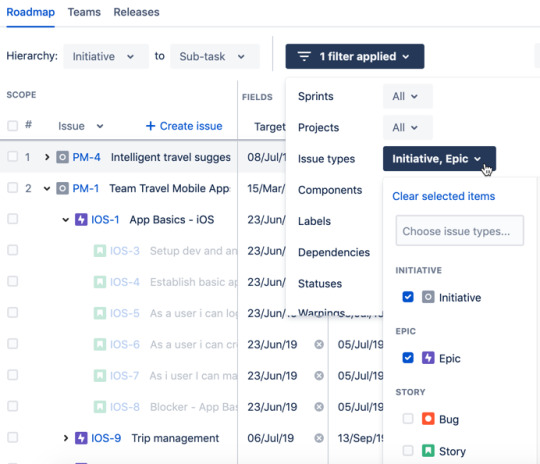Click the epic icon beside IOS-9

(81, 438)
